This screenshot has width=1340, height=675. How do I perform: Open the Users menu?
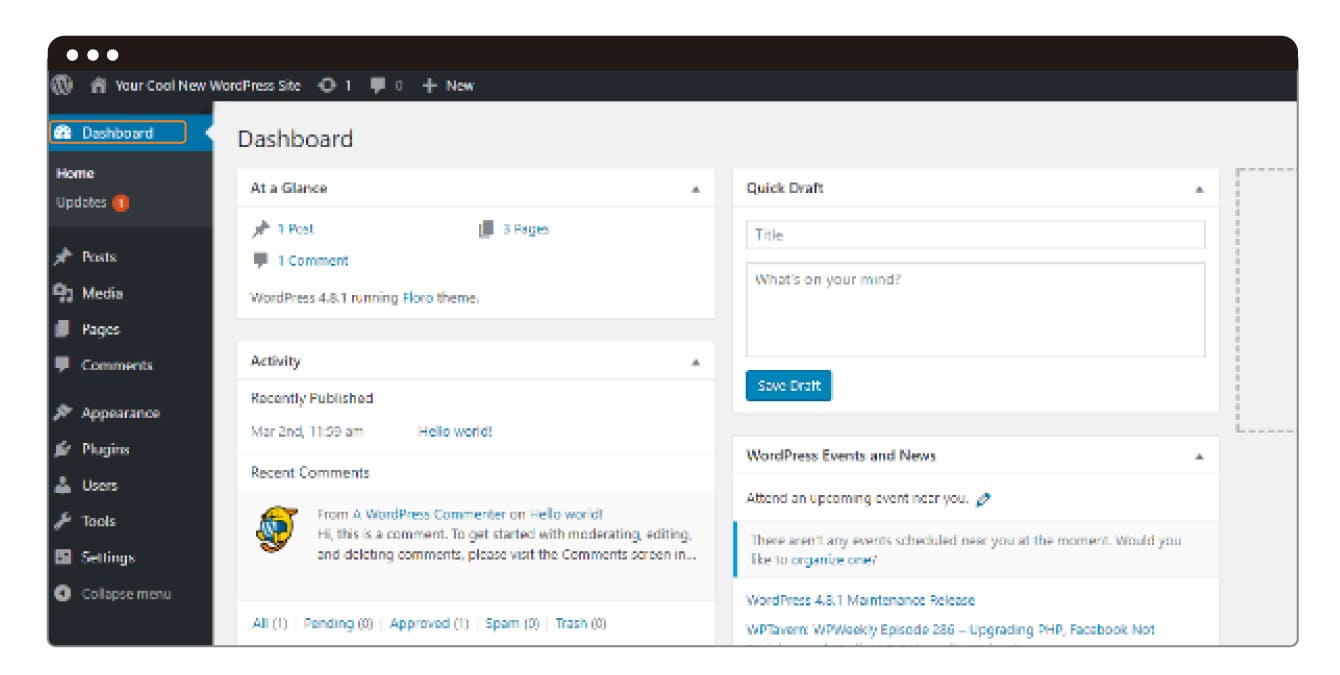click(99, 485)
